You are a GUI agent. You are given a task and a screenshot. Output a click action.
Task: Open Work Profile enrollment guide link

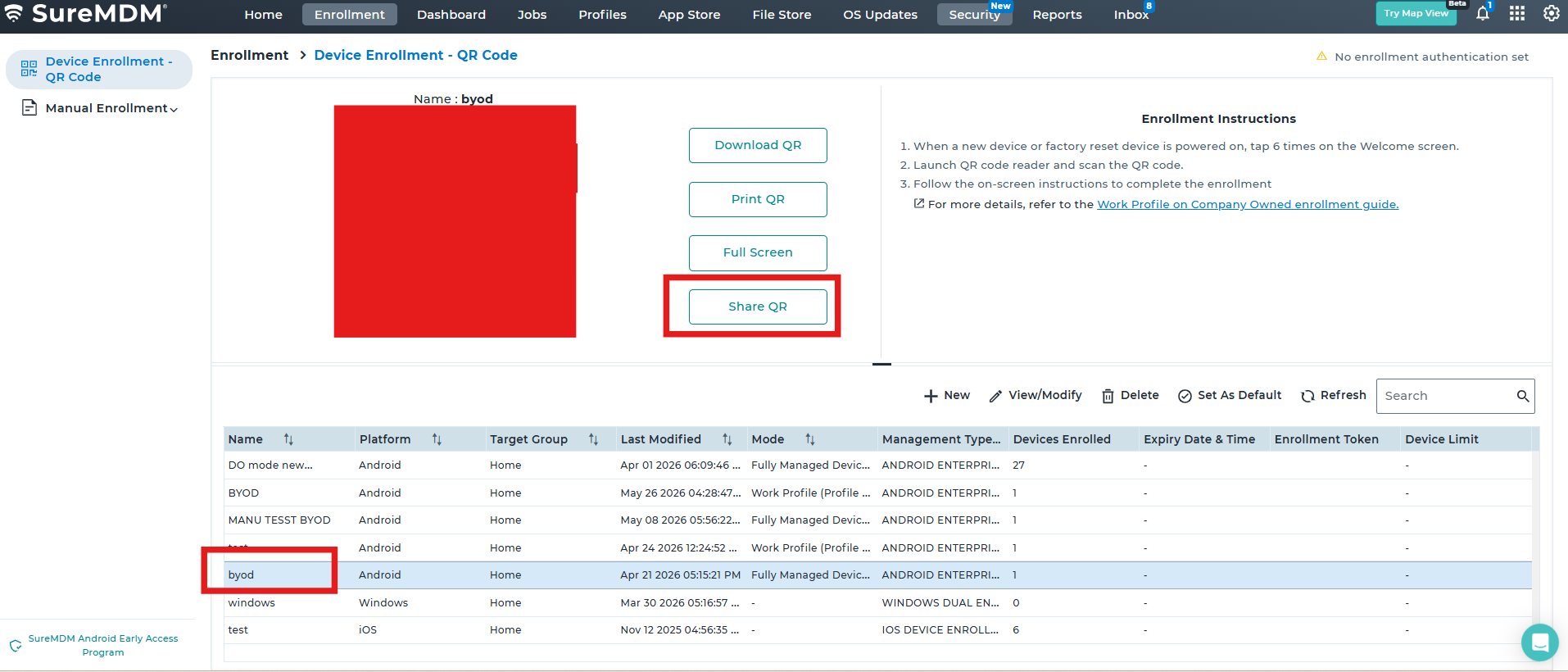click(x=1248, y=204)
